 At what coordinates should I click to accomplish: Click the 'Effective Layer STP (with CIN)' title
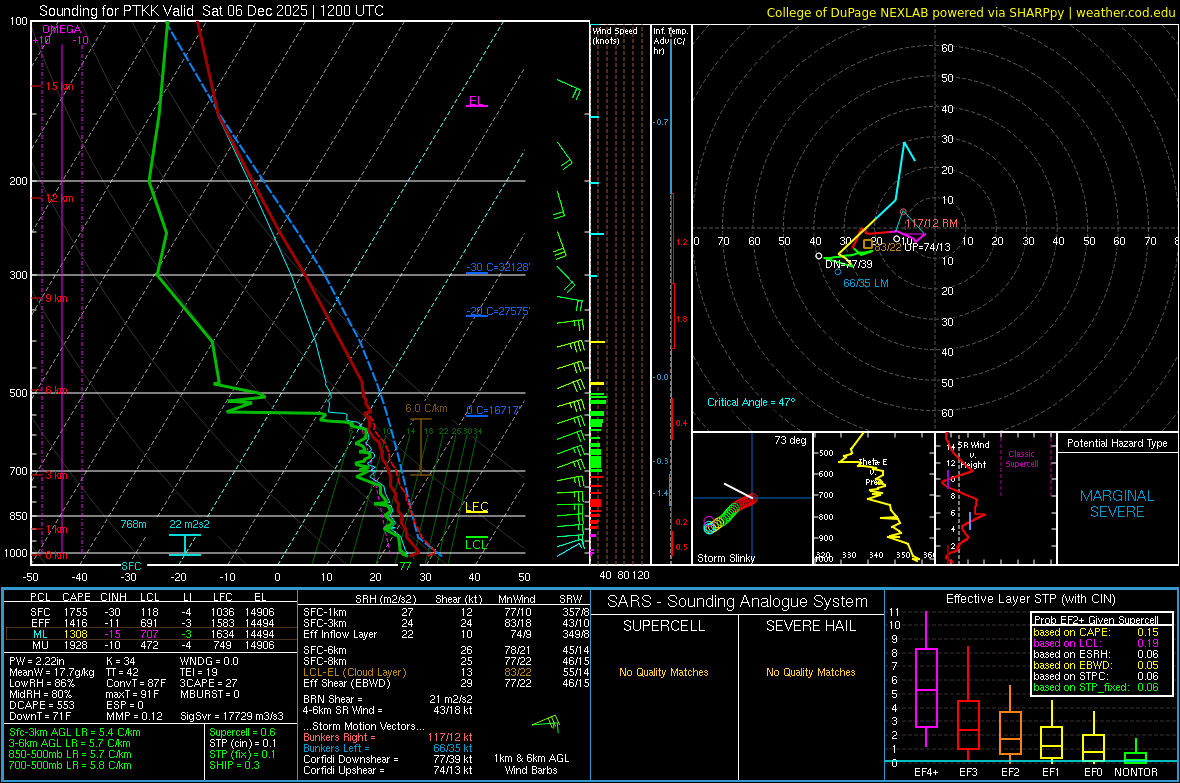pyautogui.click(x=1030, y=599)
